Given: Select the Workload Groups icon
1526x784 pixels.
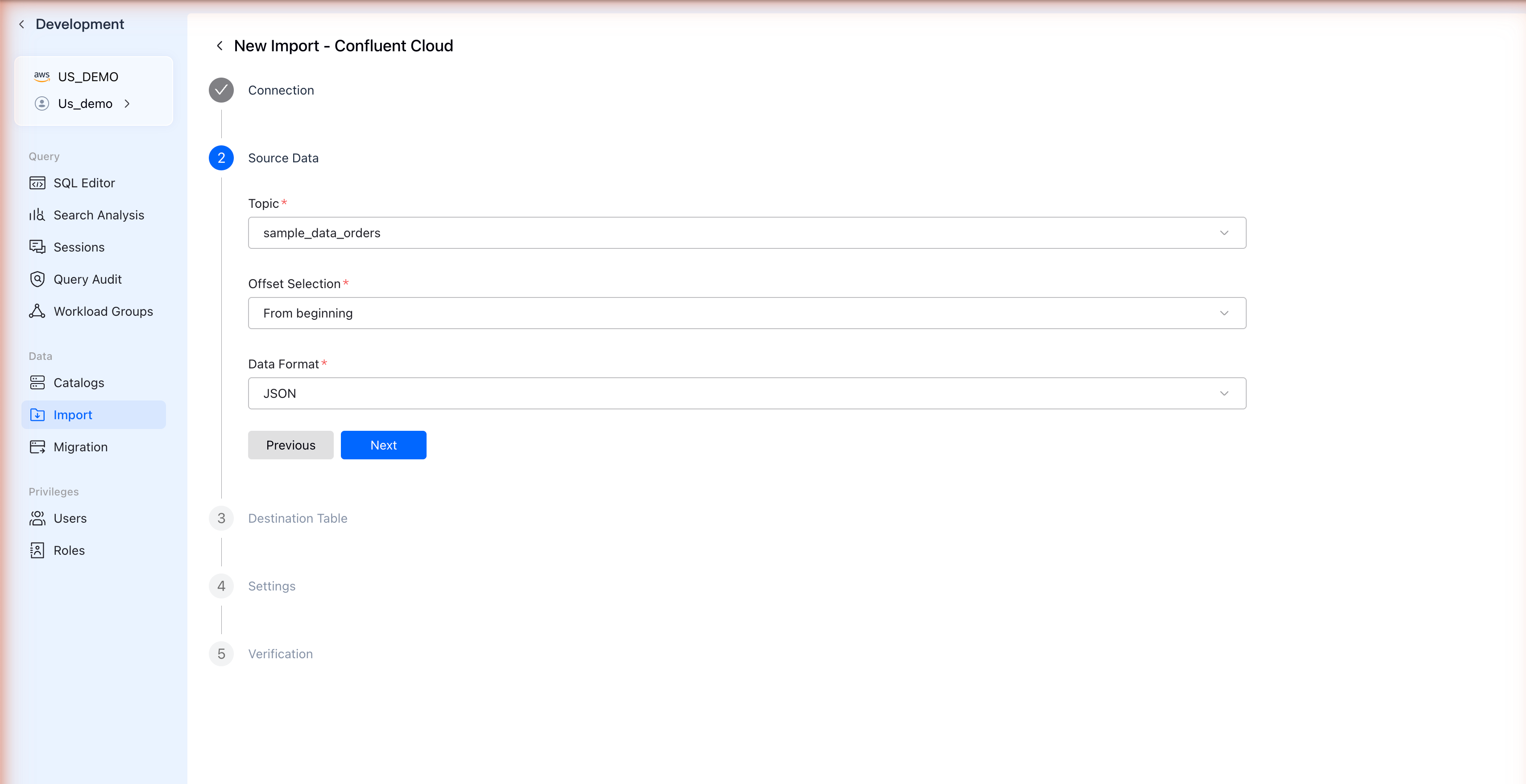Looking at the screenshot, I should tap(37, 311).
